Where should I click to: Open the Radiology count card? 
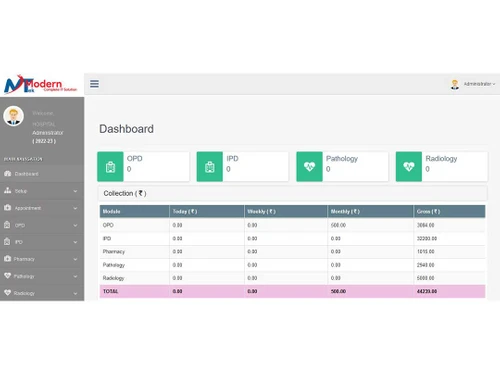442,167
